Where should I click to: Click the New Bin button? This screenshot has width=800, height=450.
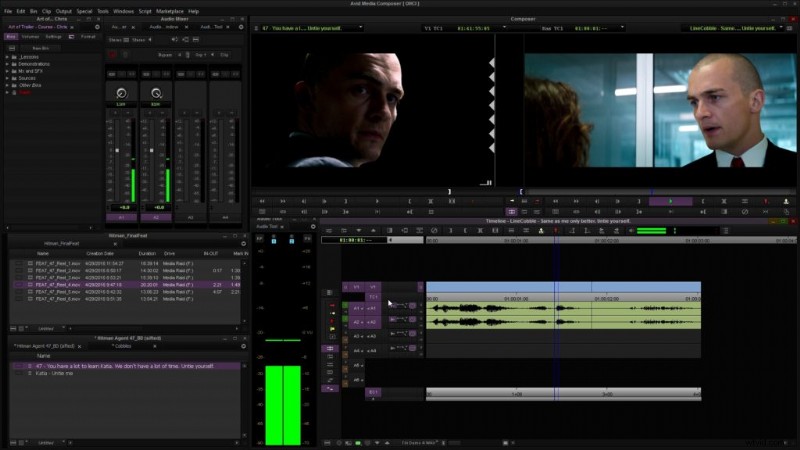click(41, 48)
